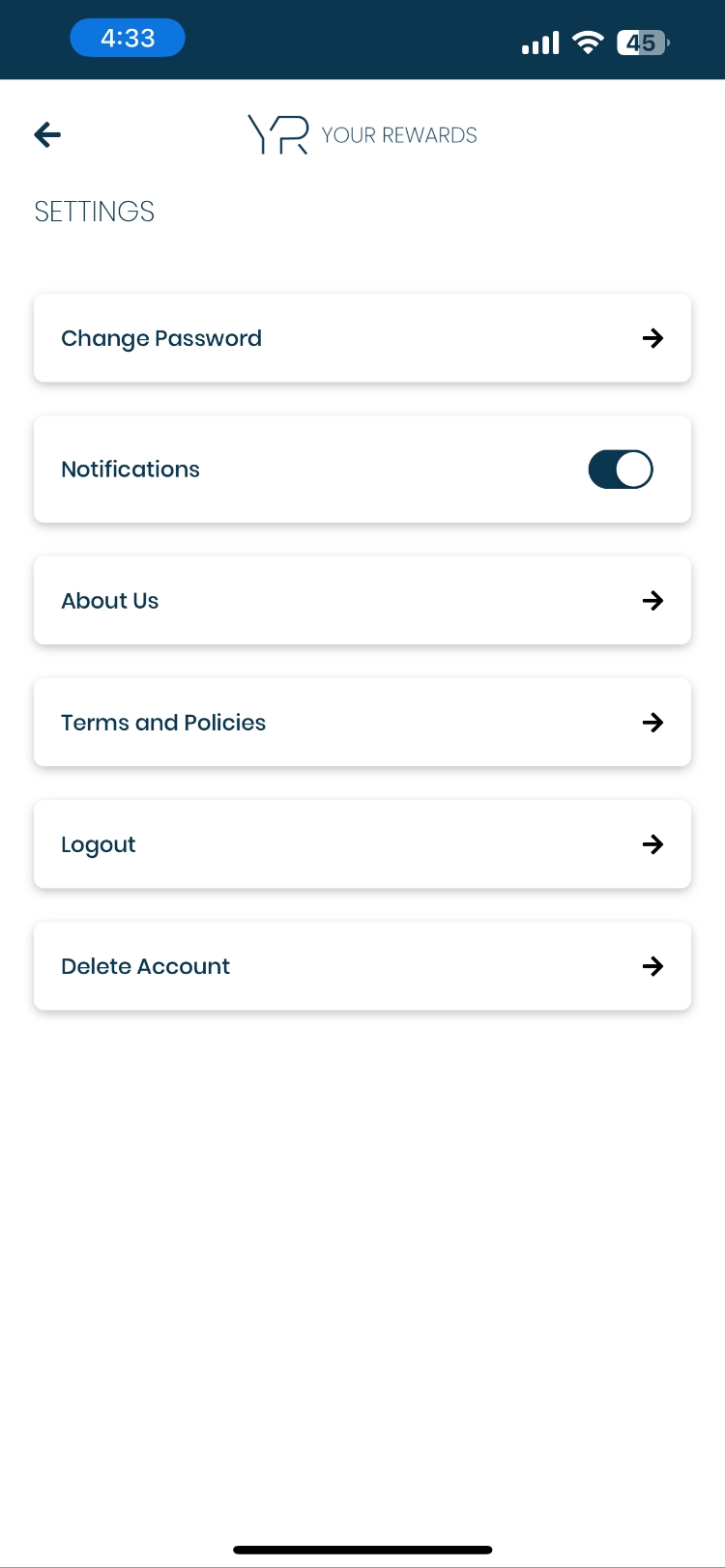
Task: Click the arrow icon beside Logout
Action: [x=652, y=844]
